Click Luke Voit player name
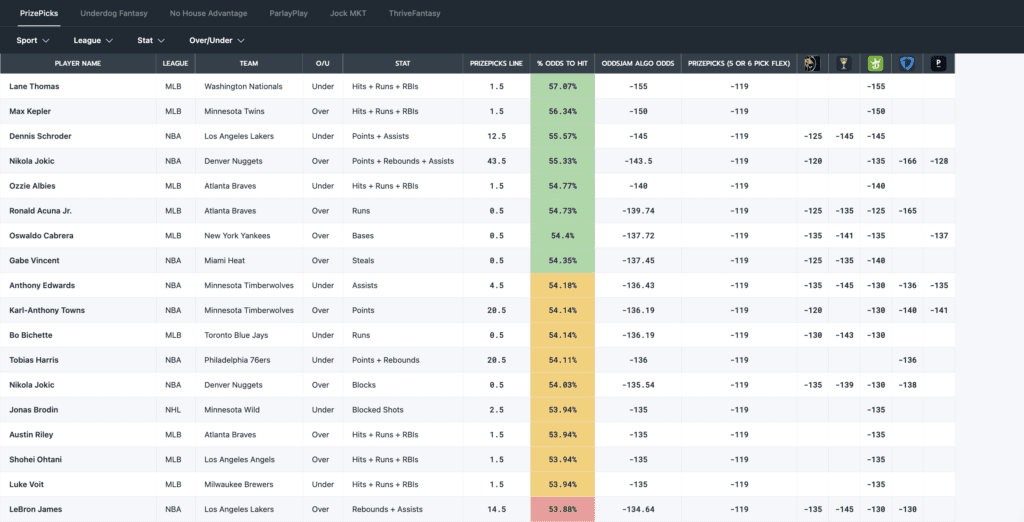This screenshot has height=522, width=1024. pos(27,485)
